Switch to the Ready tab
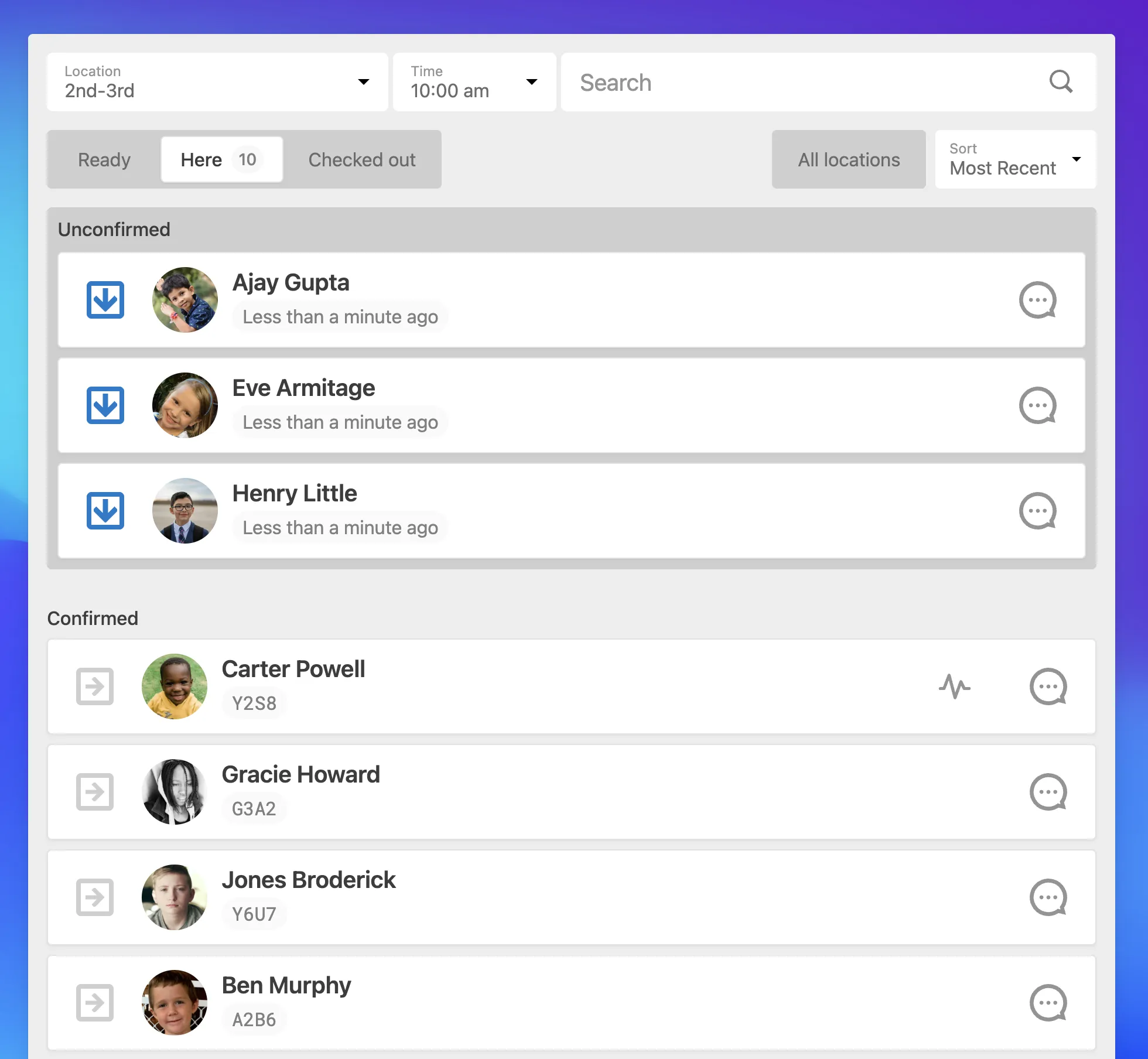 [104, 159]
